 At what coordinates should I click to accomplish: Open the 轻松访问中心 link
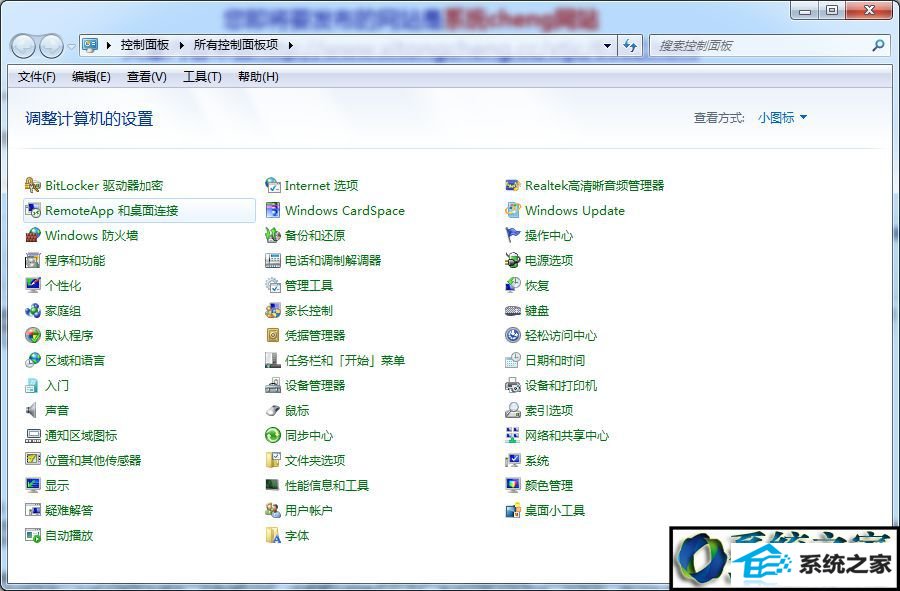point(561,335)
